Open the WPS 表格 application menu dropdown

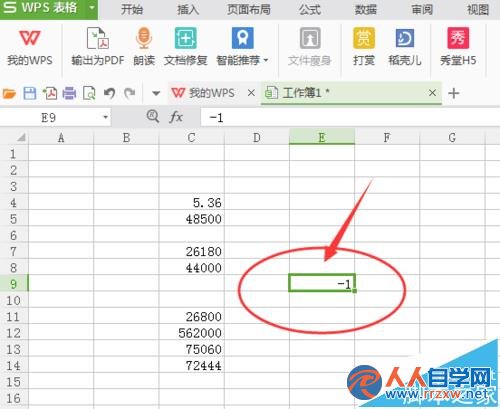coord(92,8)
